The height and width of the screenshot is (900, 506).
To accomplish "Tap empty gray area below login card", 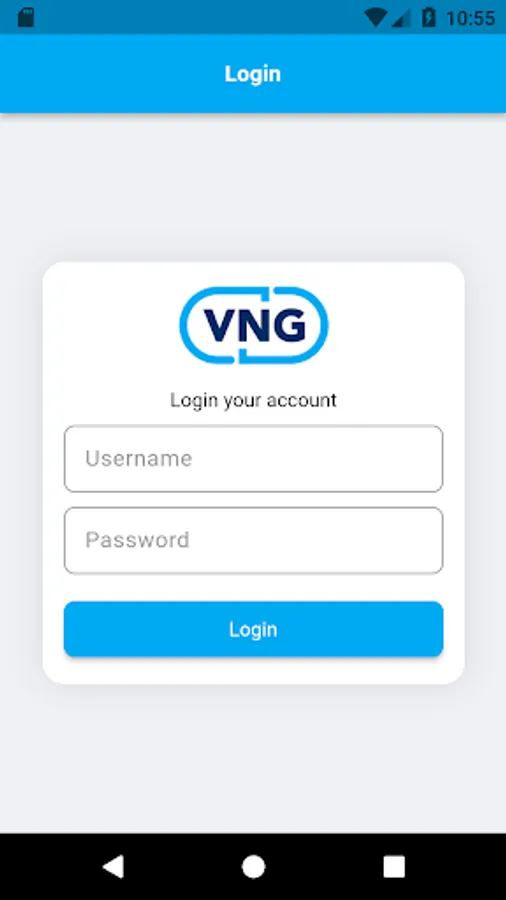I will pos(253,758).
